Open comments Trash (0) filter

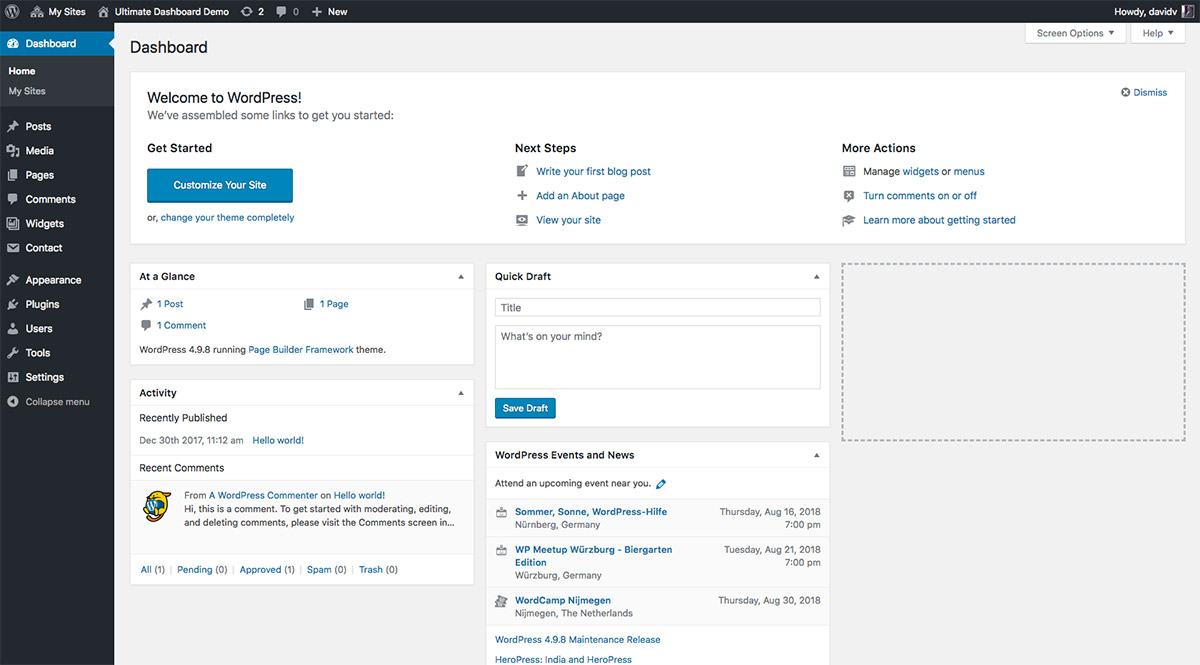(378, 570)
